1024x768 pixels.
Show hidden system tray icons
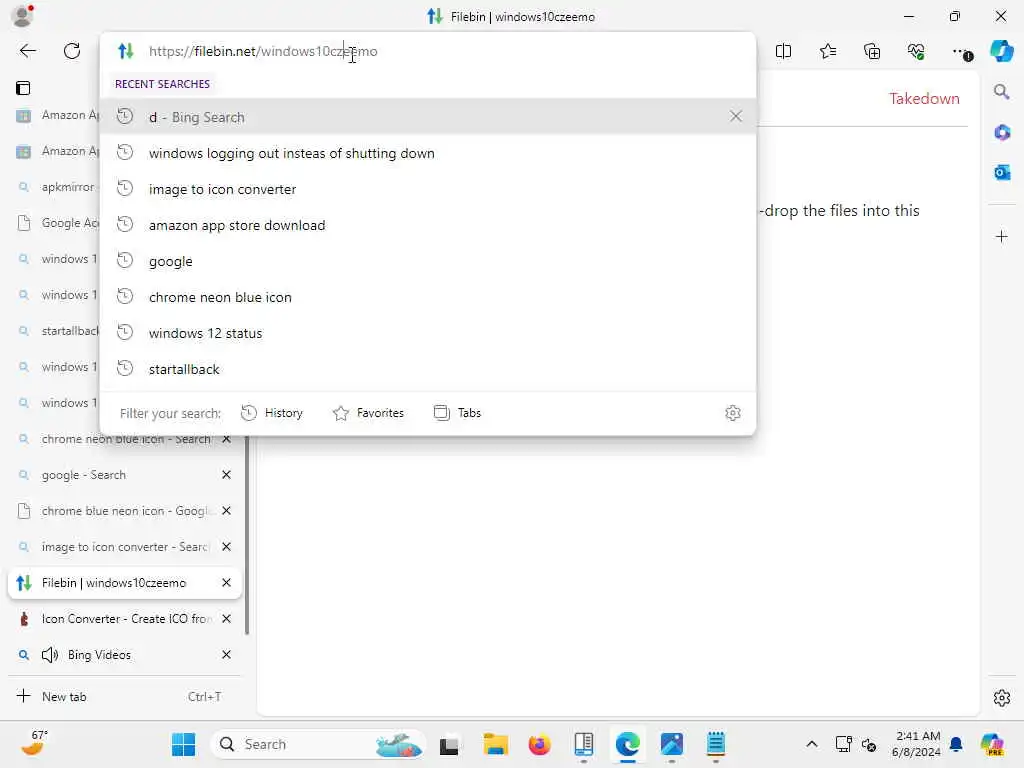812,744
